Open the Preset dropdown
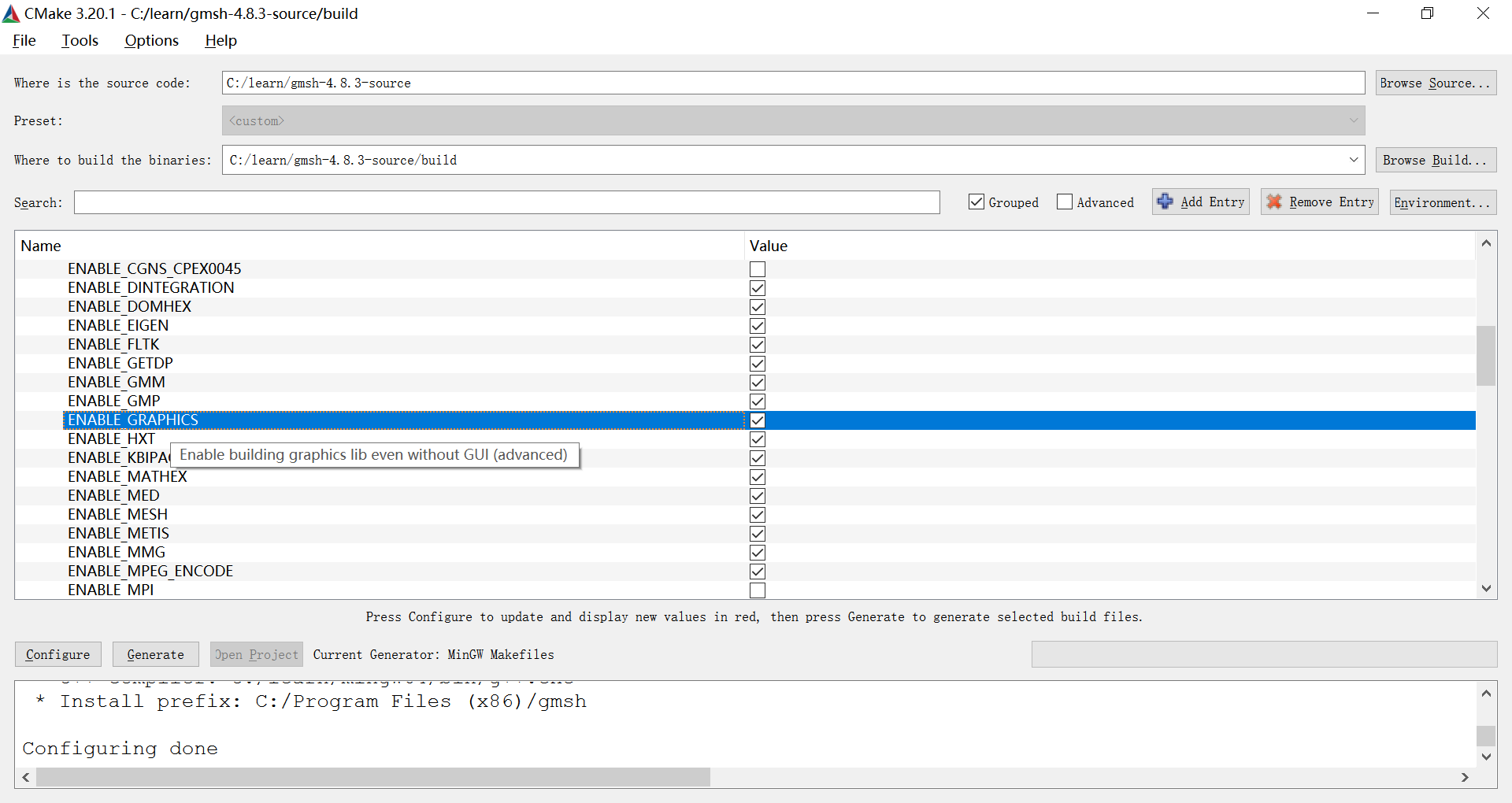Viewport: 1512px width, 803px height. point(1353,120)
